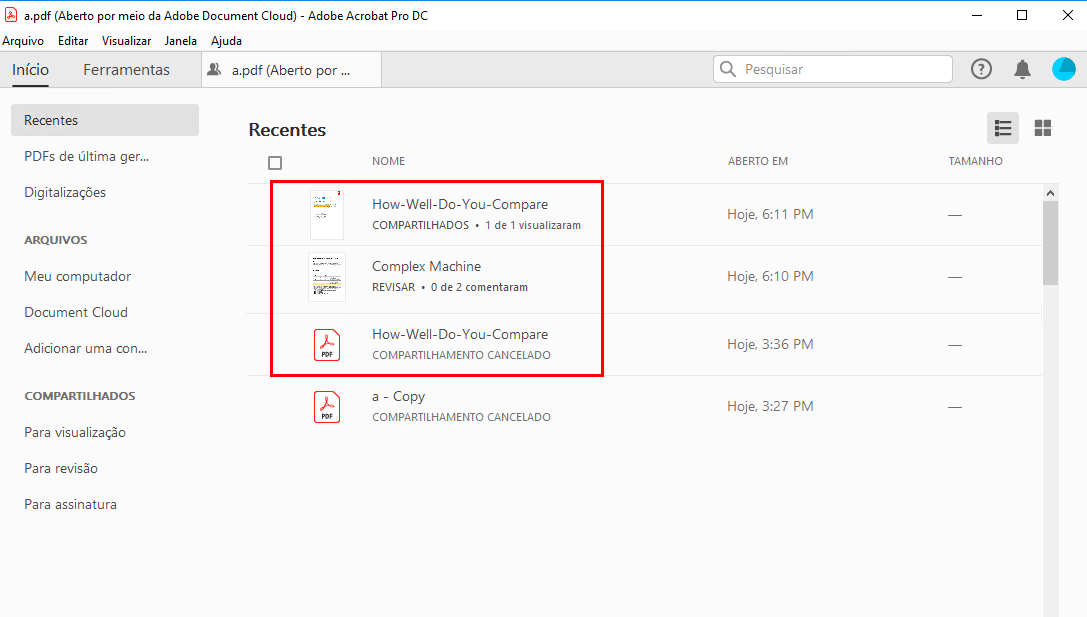
Task: Open the Visualizar menu
Action: coord(126,41)
